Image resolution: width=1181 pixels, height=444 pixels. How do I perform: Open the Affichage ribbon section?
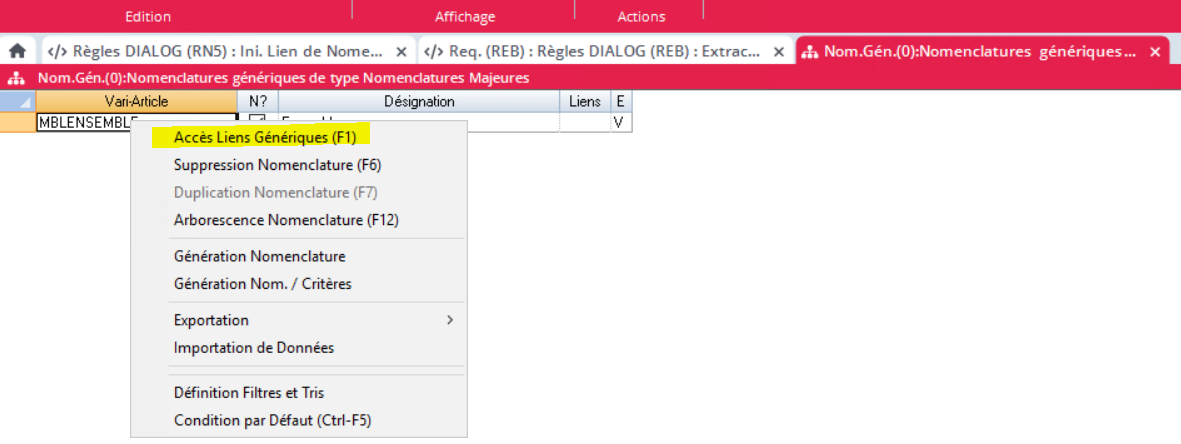pos(464,17)
